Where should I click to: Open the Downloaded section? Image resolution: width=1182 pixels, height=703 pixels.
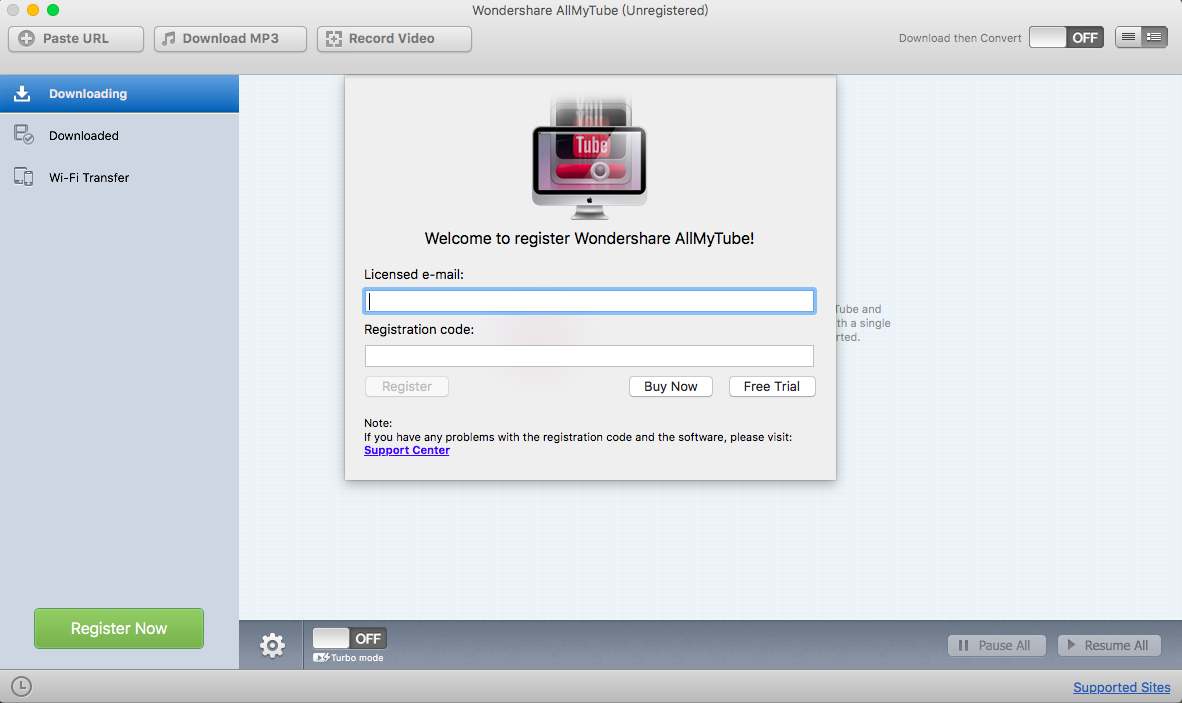click(119, 136)
